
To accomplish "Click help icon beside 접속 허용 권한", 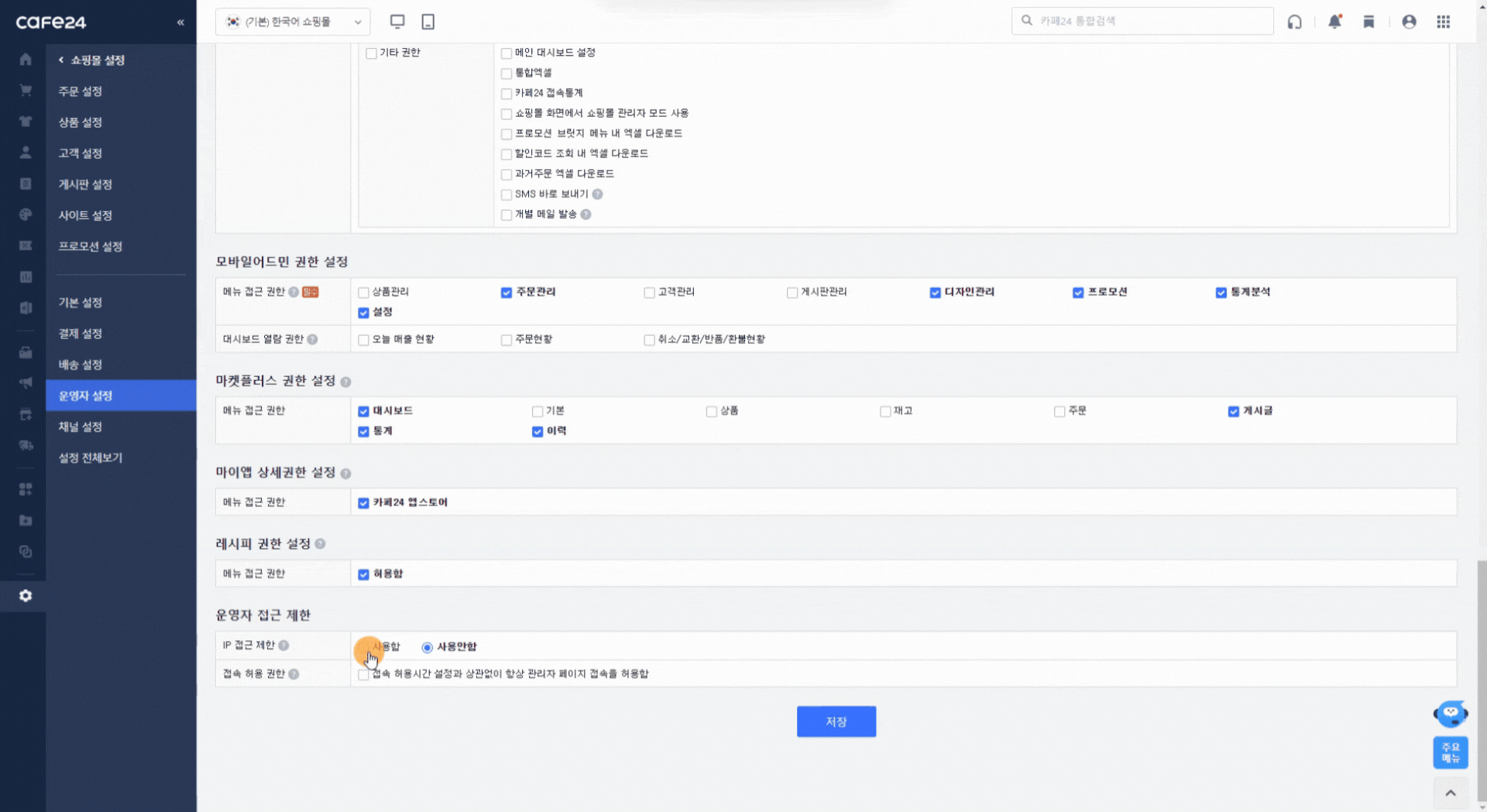I will point(294,674).
